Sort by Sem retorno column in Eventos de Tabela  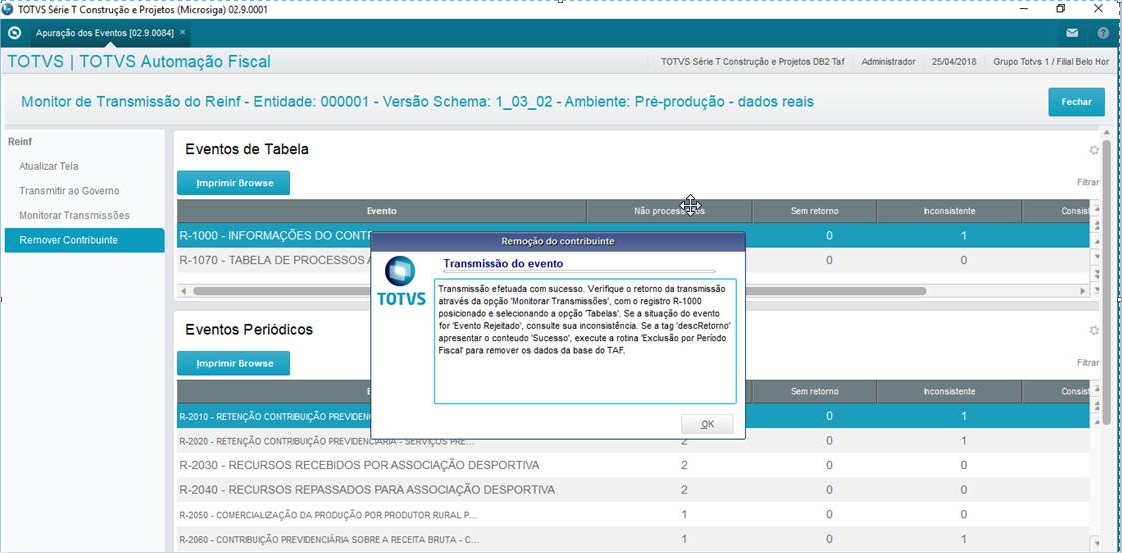click(x=814, y=211)
